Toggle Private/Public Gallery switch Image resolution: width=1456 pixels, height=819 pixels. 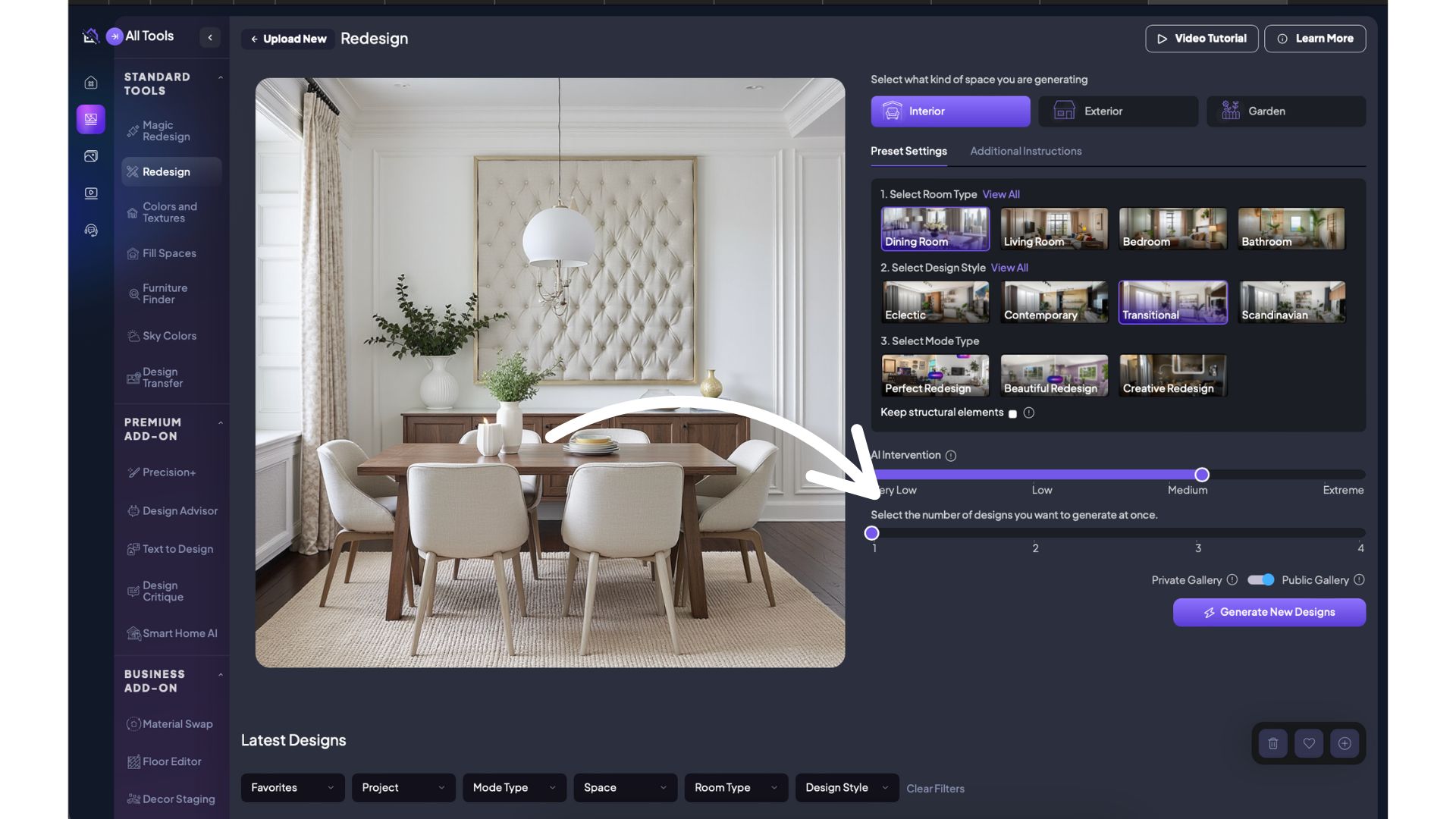(1261, 580)
